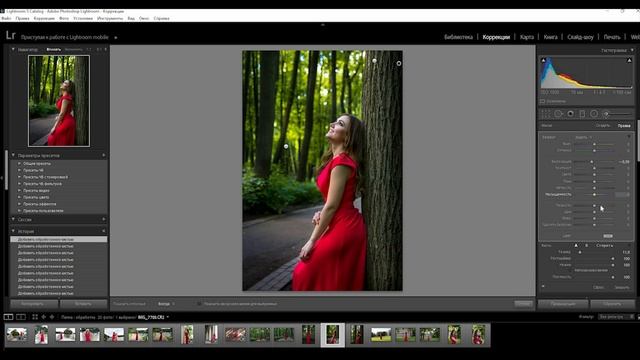The image size is (640, 360).
Task: Select the highlighted top history step
Action: click(59, 240)
